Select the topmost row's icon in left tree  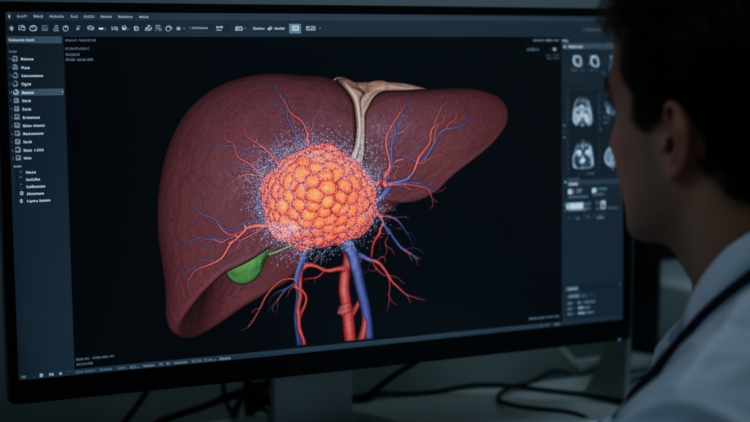pyautogui.click(x=15, y=59)
